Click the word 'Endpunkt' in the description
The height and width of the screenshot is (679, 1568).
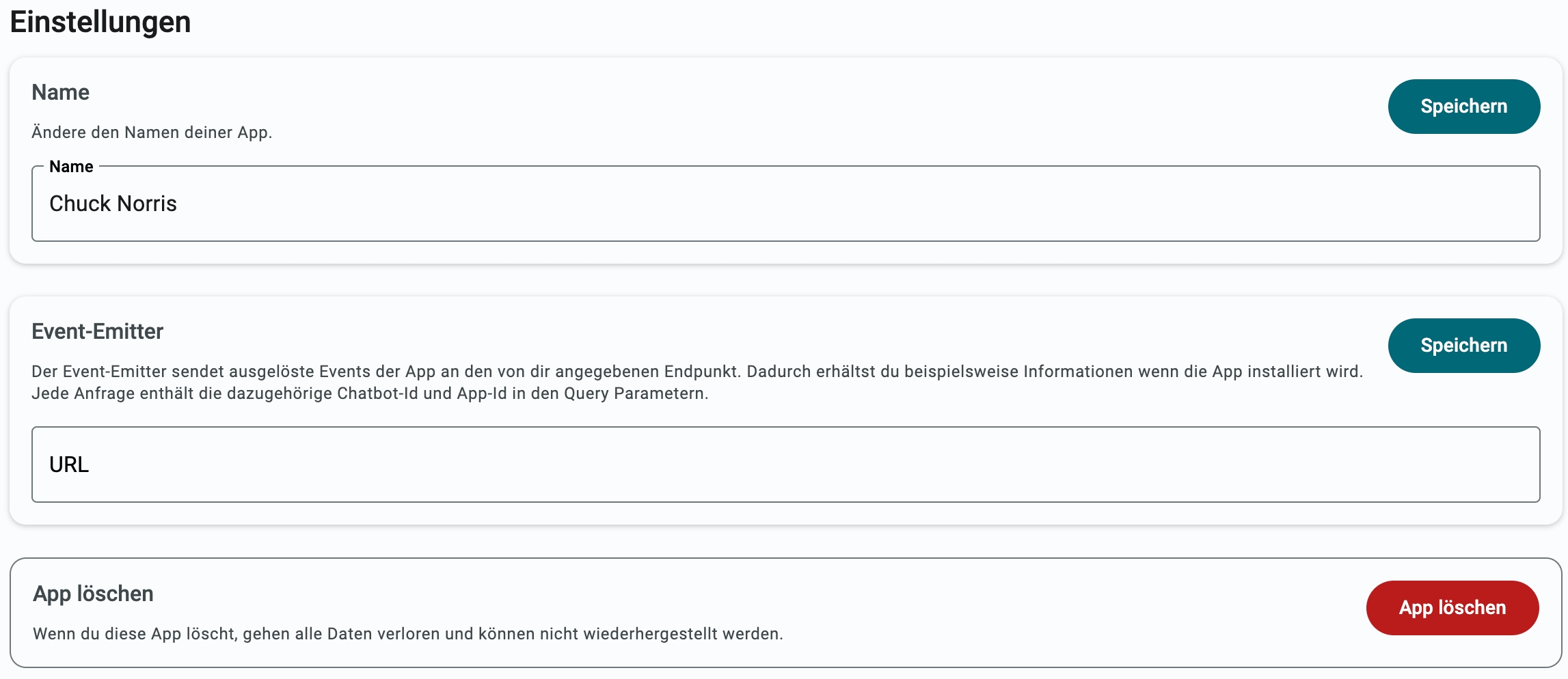tap(702, 372)
